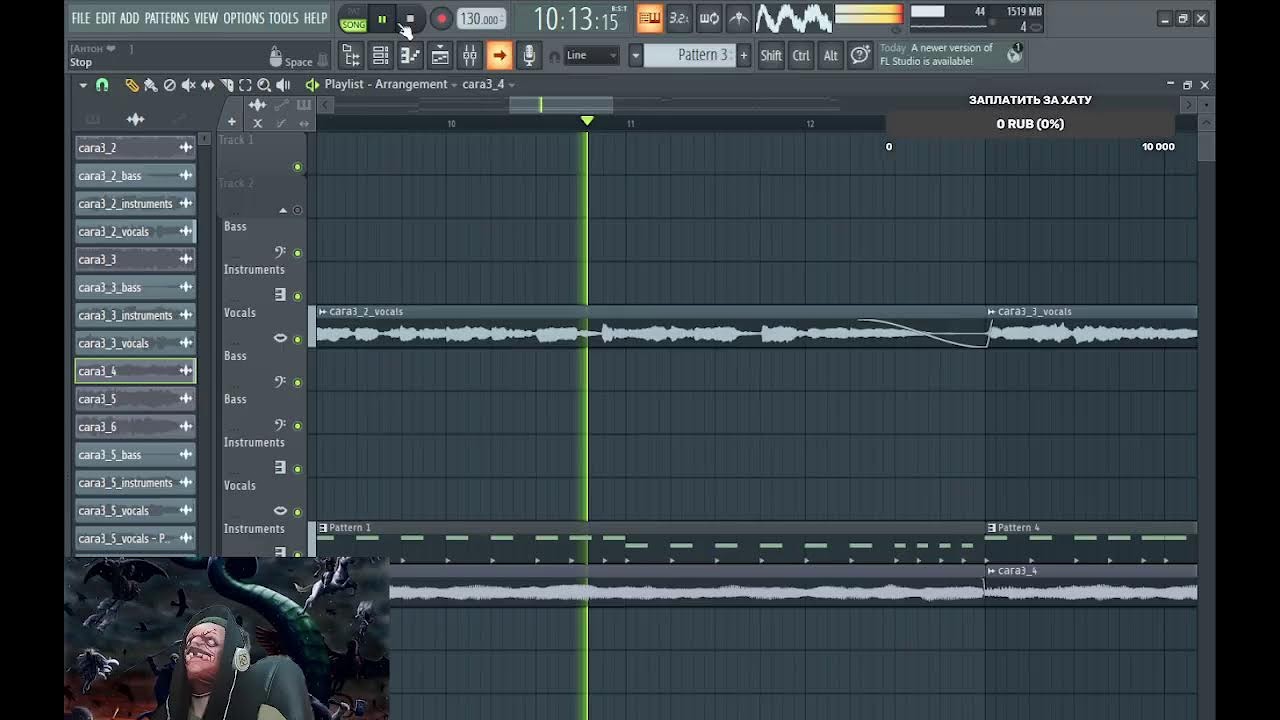
Task: Select the Zoom magnifier tool in the Playlist
Action: (x=264, y=85)
